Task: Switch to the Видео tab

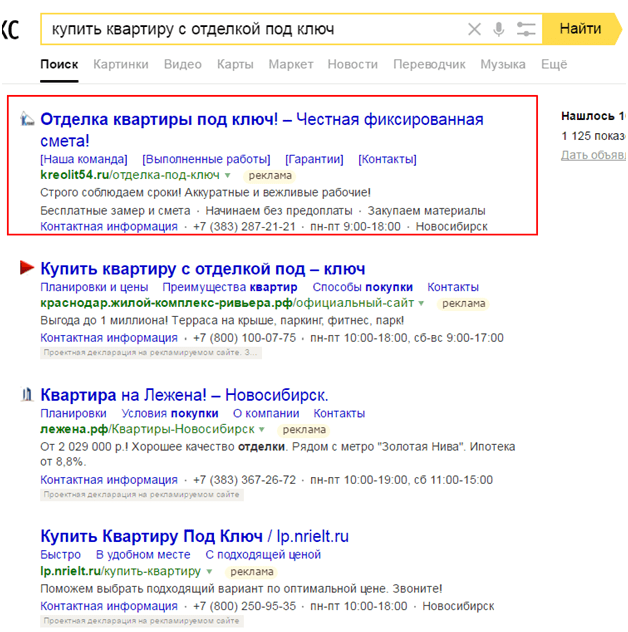Action: [x=183, y=64]
